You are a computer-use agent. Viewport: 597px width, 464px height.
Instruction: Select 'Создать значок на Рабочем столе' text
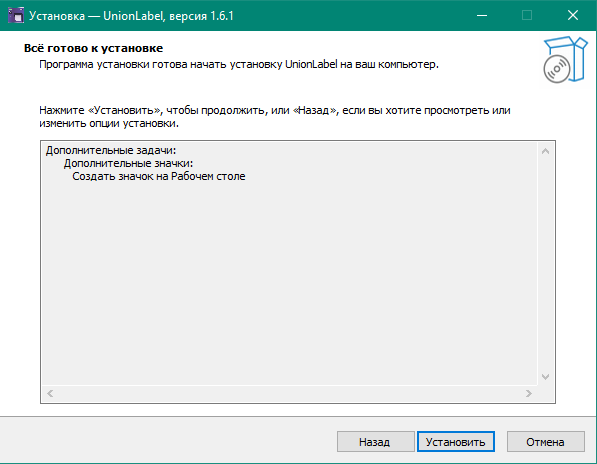[x=159, y=176]
